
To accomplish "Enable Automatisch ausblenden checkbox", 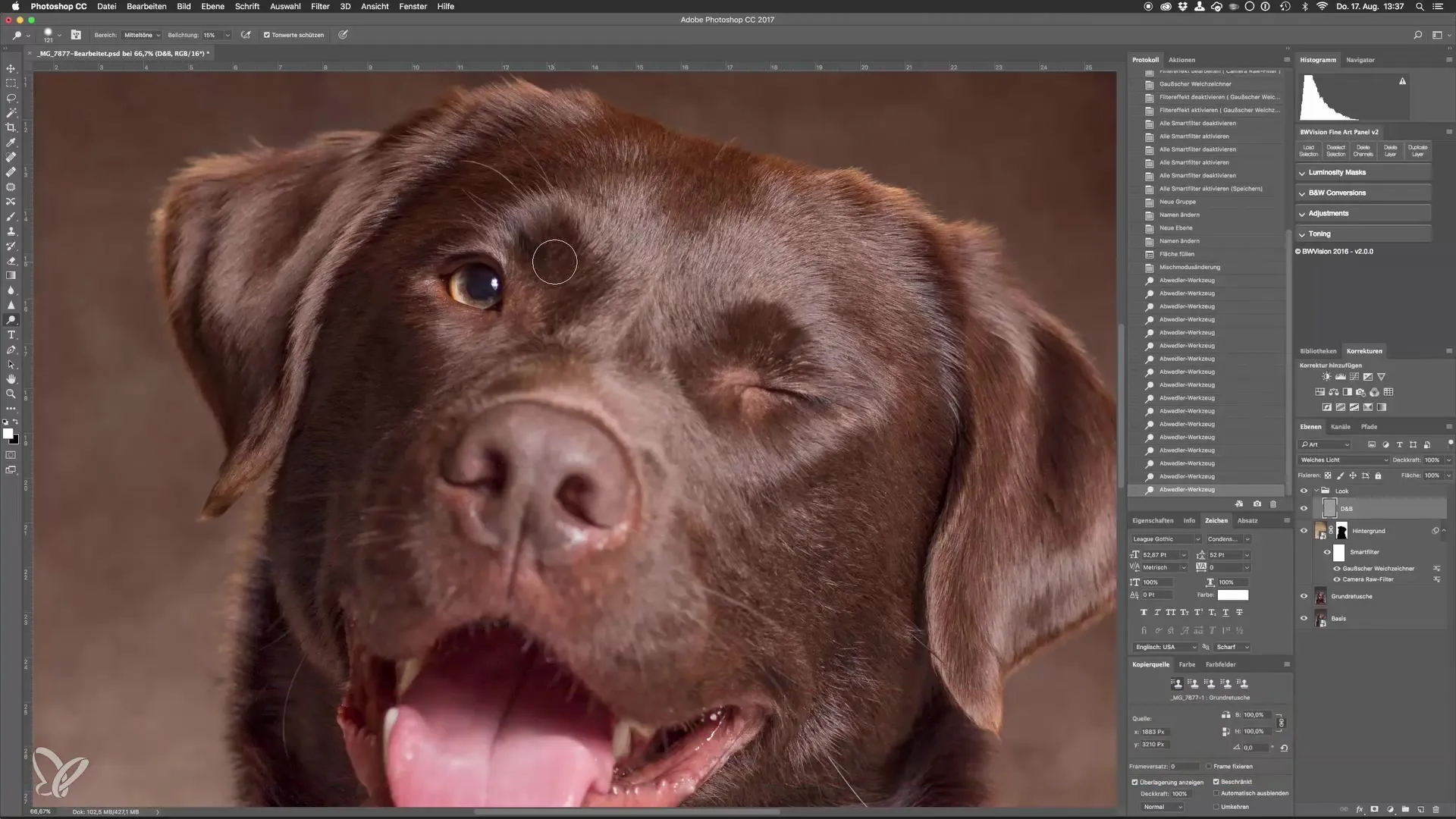I will [x=1216, y=793].
